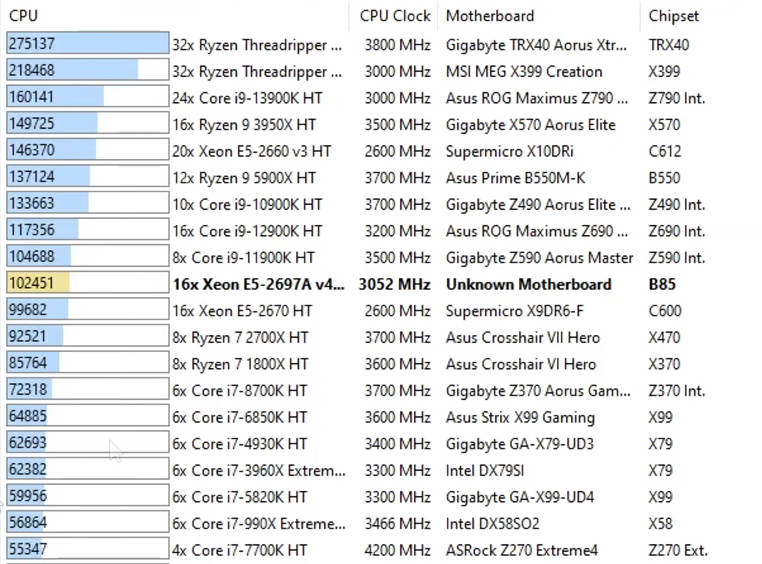Click the CPU column header
This screenshot has height=564, width=762.
point(23,16)
